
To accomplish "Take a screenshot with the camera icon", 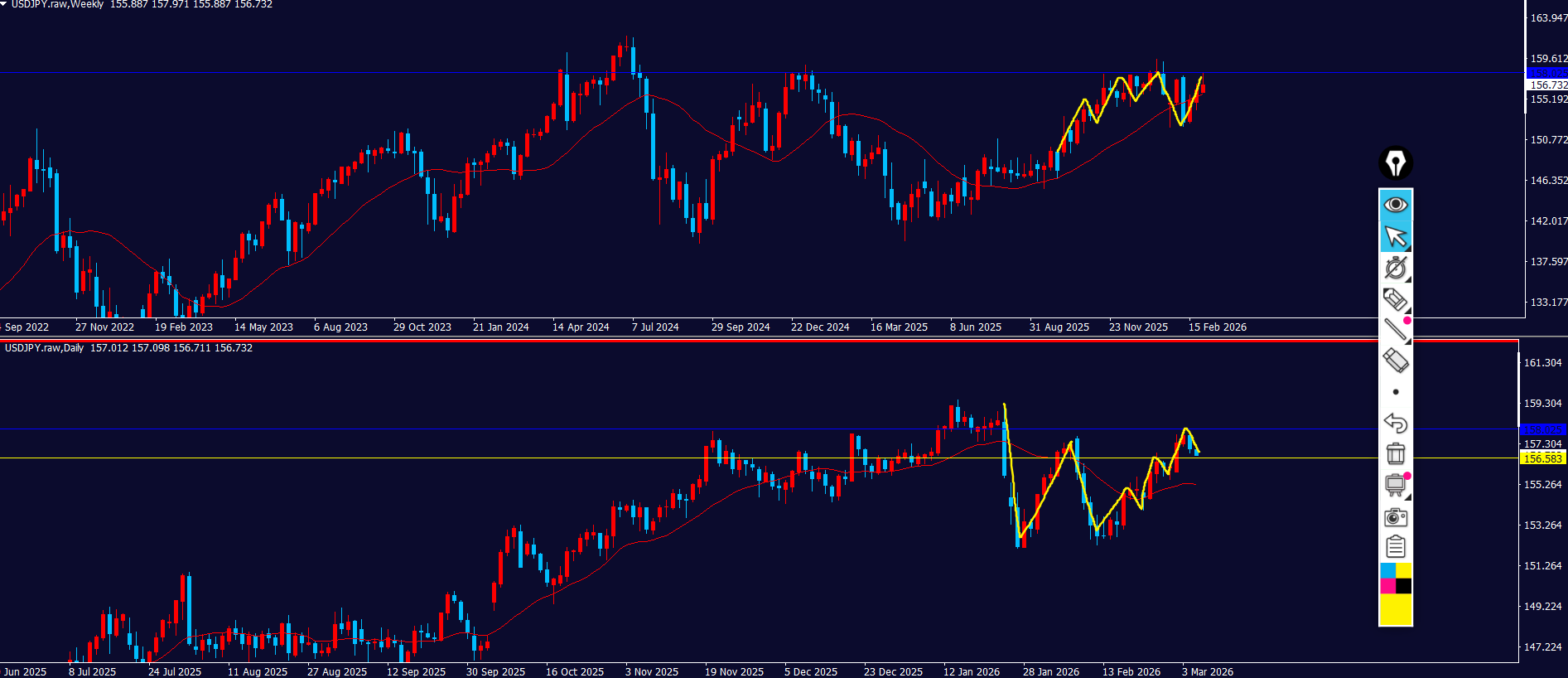I will pyautogui.click(x=1396, y=517).
